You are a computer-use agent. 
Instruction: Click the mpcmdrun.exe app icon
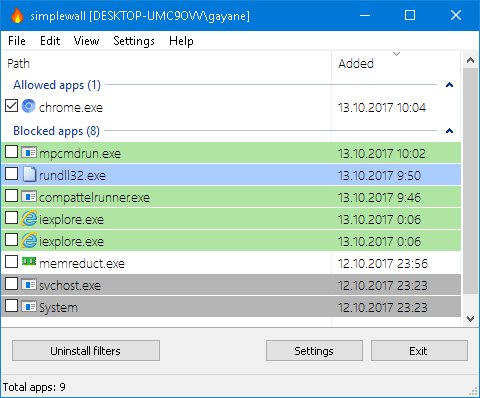click(x=29, y=153)
